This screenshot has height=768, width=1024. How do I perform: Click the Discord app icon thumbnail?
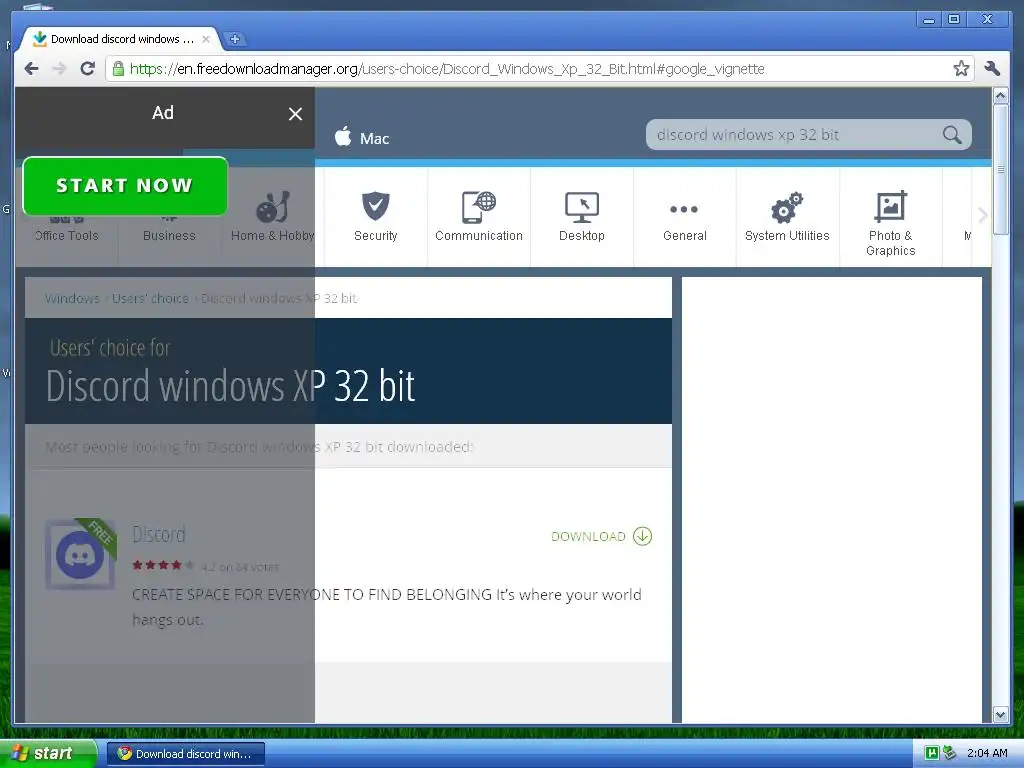(x=80, y=554)
